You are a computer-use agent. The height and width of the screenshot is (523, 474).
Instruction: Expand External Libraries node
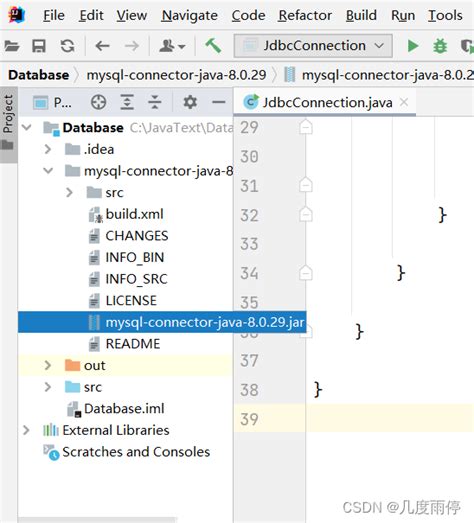pos(26,430)
